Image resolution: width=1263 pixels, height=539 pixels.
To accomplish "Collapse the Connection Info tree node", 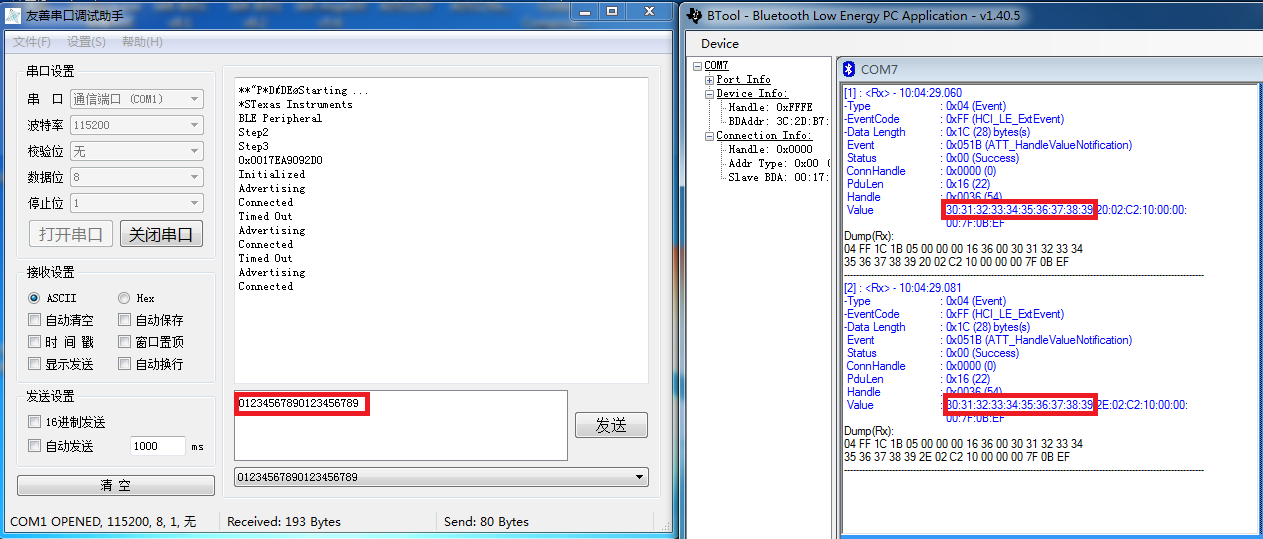I will coord(709,136).
